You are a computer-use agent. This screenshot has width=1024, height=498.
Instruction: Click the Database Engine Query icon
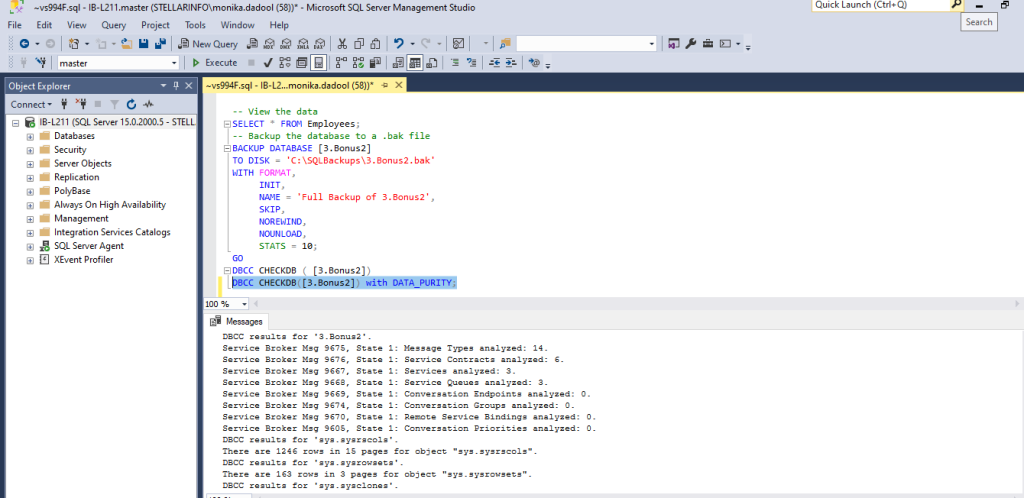click(251, 44)
